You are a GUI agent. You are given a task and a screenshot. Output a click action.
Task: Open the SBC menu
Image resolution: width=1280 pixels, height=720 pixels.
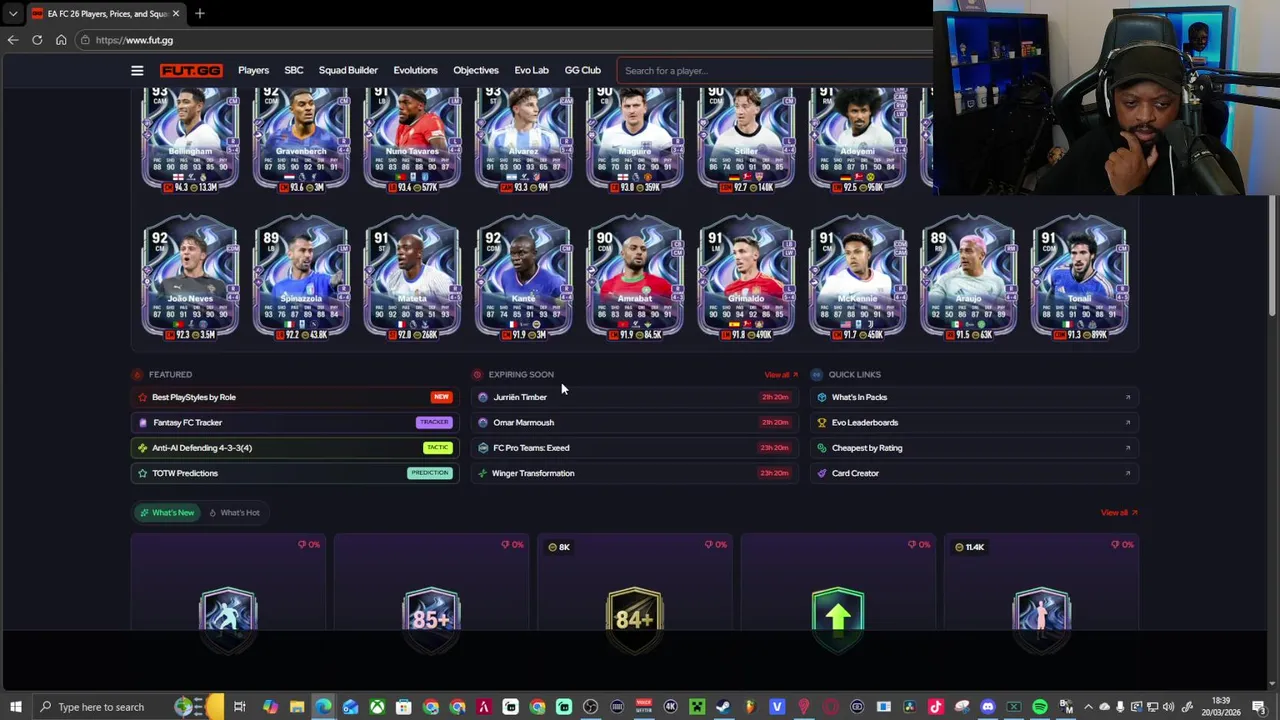pos(294,70)
